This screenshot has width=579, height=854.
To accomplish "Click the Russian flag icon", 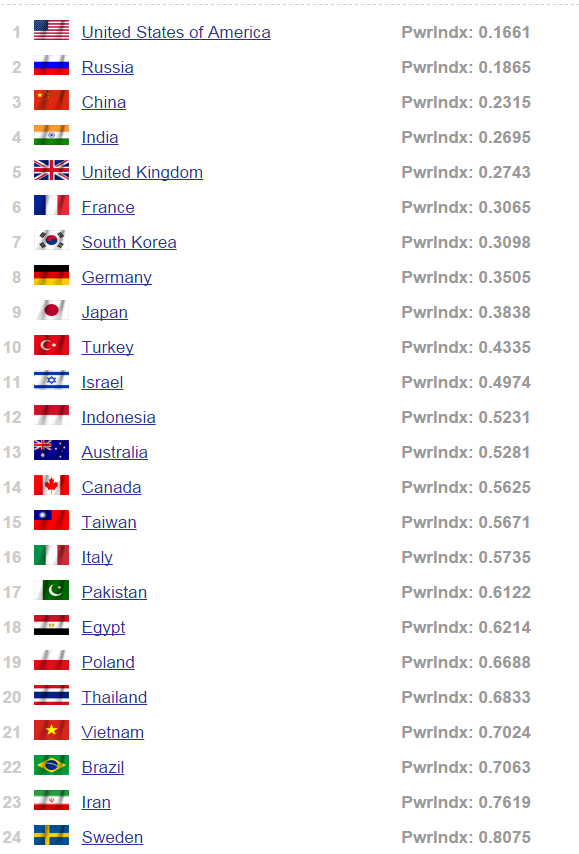I will tap(51, 65).
